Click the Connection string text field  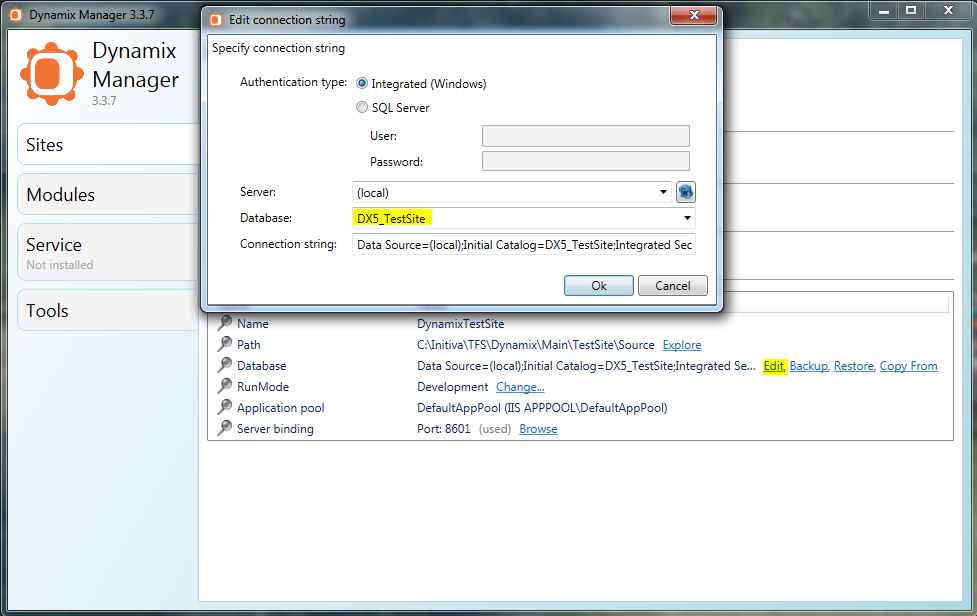pos(523,245)
